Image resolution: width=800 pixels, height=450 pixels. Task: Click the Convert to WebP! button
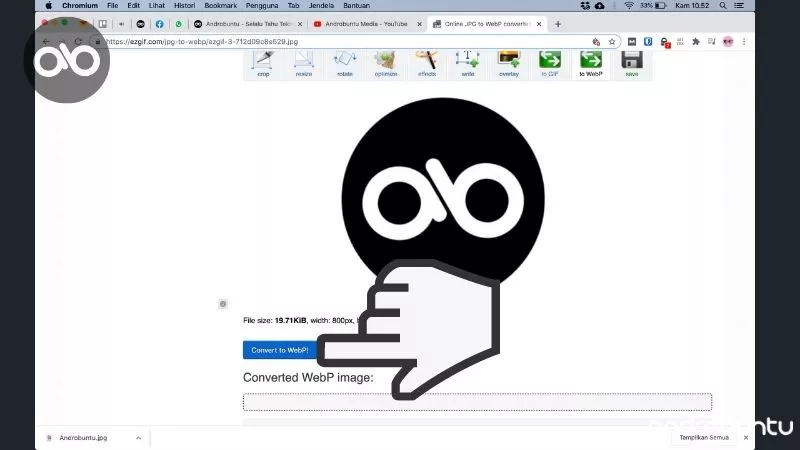pos(280,350)
